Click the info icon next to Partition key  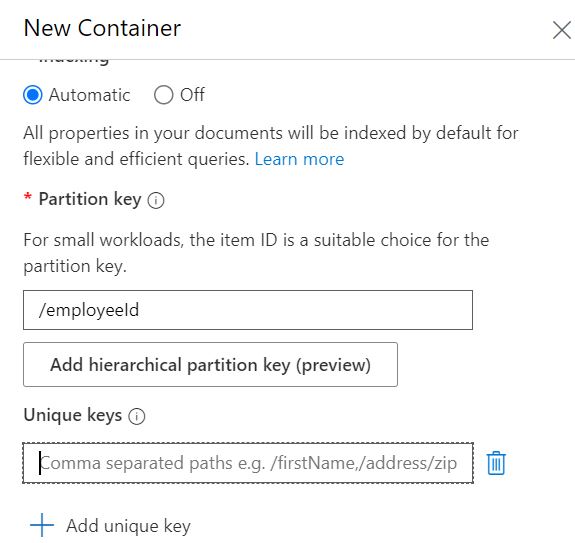tap(156, 201)
